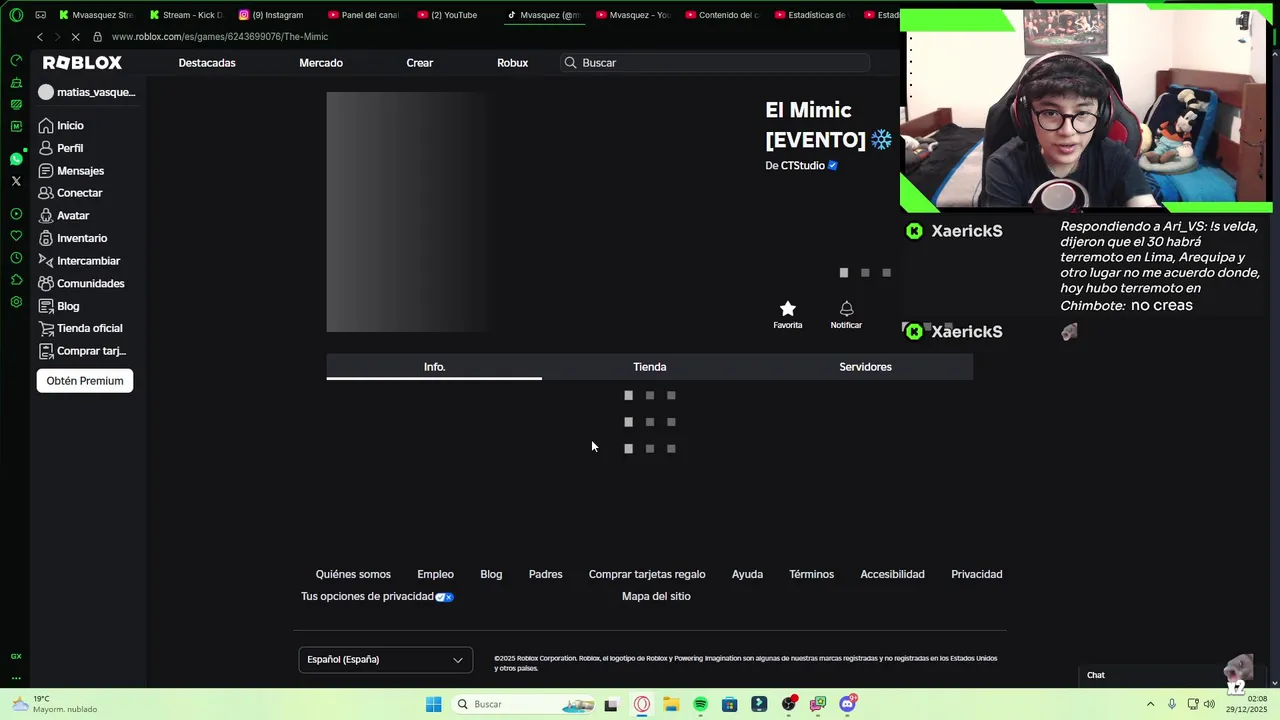Open Accesibilidad footer link

(892, 575)
